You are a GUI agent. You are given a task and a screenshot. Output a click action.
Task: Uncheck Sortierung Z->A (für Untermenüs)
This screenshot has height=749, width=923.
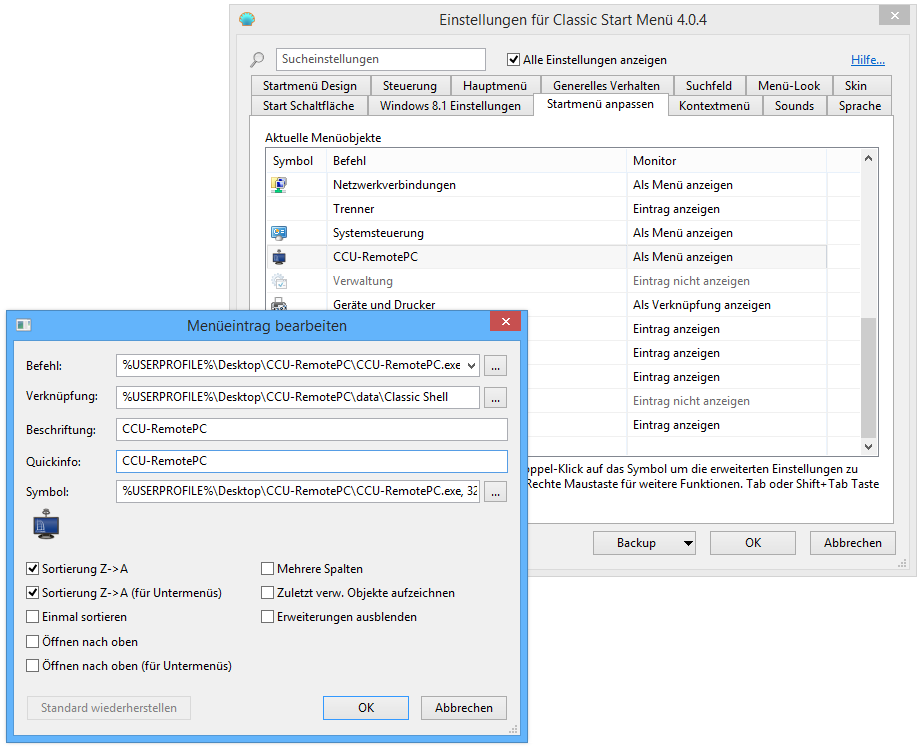[x=32, y=593]
